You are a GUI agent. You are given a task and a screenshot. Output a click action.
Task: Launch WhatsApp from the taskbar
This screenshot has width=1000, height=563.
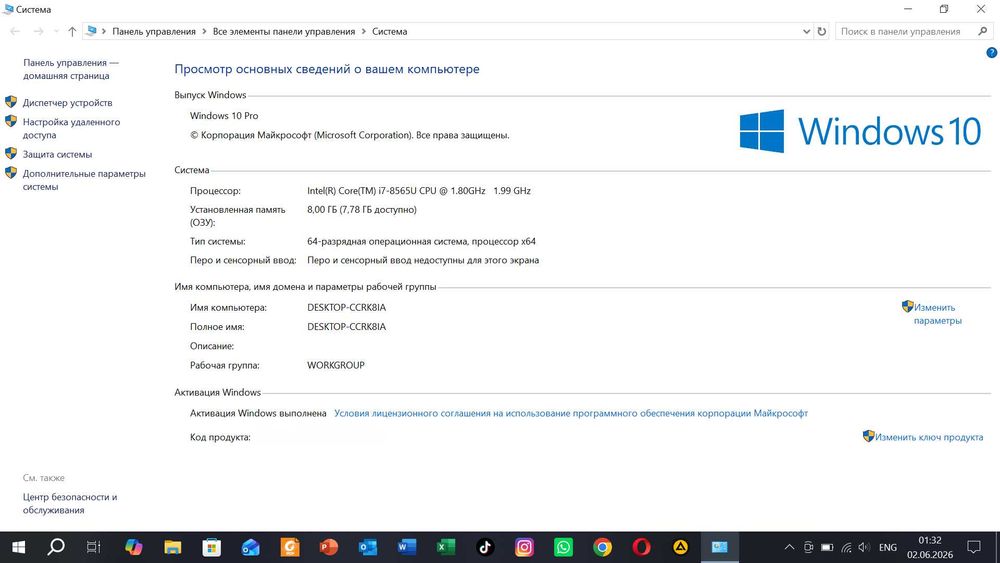click(563, 547)
